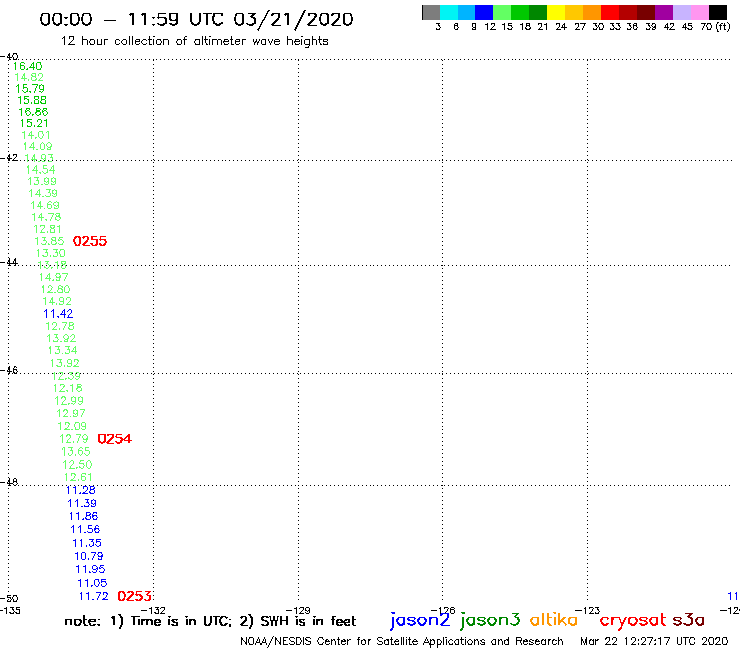Click the blue wave height value 11.56
Image resolution: width=740 pixels, height=650 pixels.
(x=85, y=529)
